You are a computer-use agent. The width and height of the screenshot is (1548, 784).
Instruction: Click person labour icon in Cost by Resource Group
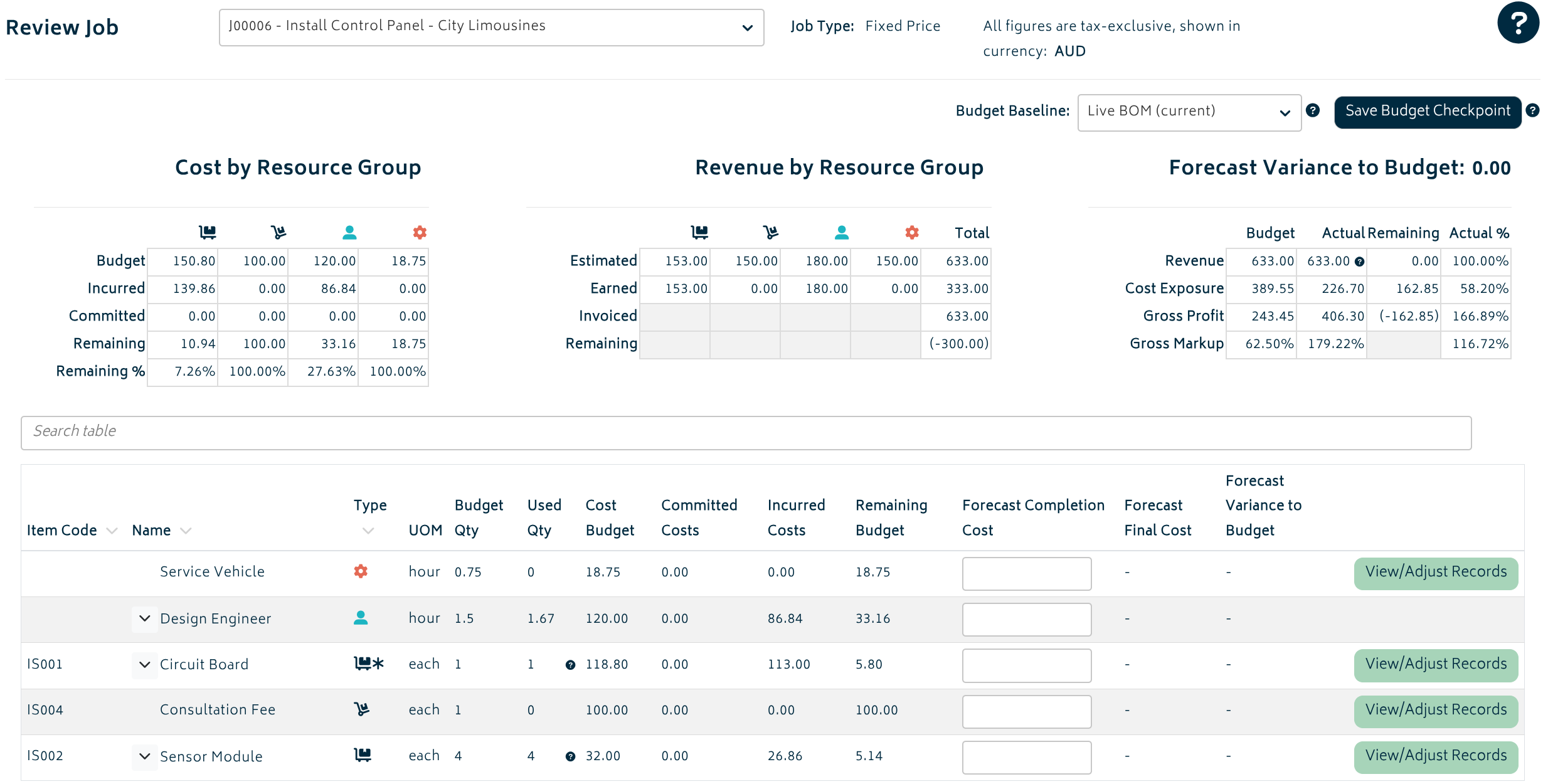[349, 233]
